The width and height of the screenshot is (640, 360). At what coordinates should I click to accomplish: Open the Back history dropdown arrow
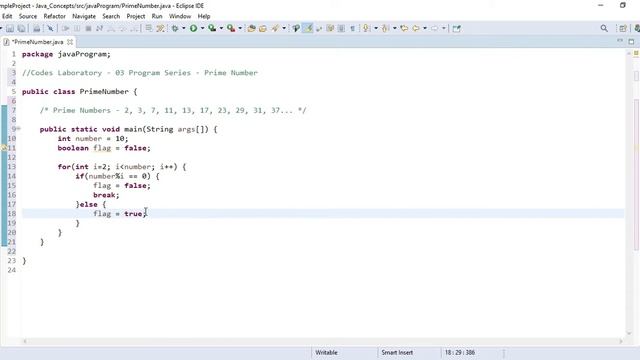click(x=424, y=28)
